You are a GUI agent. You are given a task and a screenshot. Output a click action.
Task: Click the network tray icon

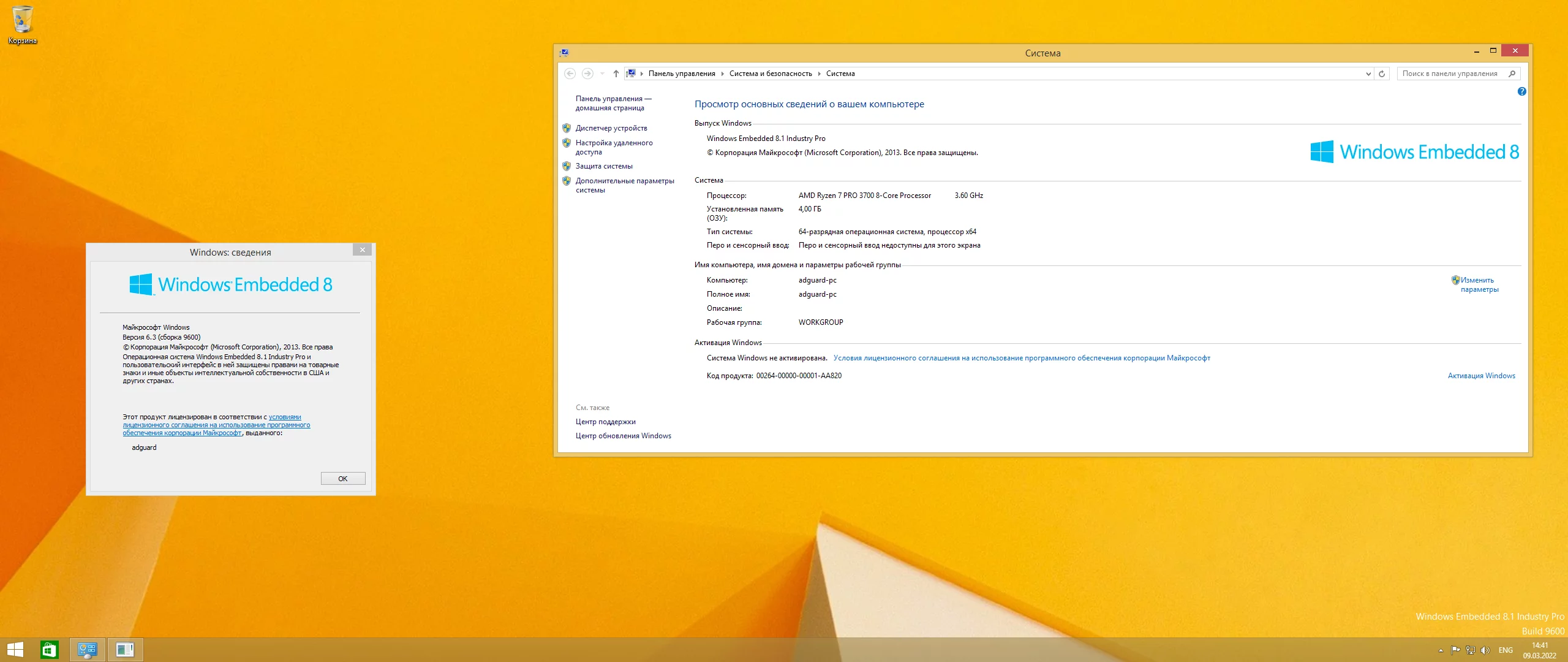point(1470,650)
